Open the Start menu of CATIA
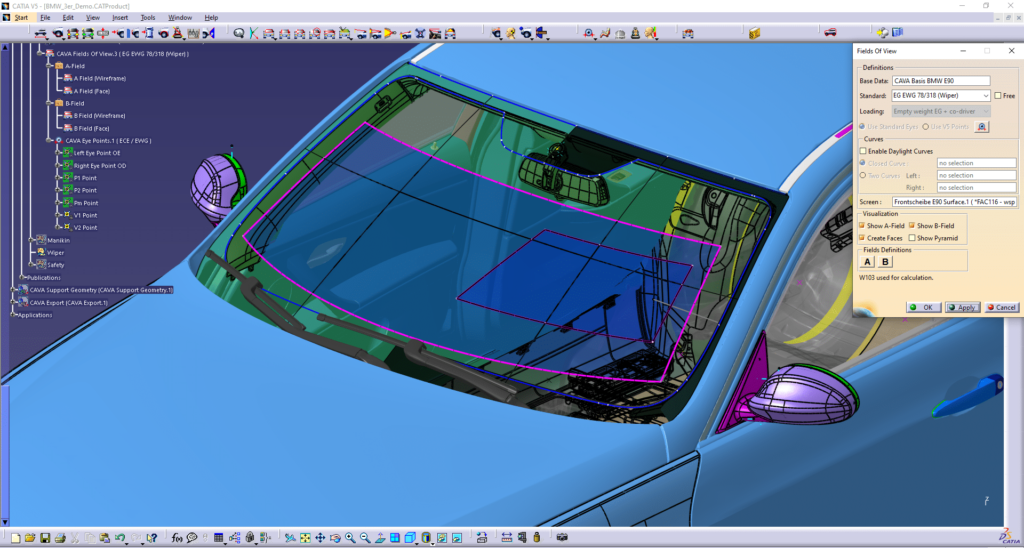This screenshot has width=1024, height=548. [x=21, y=18]
